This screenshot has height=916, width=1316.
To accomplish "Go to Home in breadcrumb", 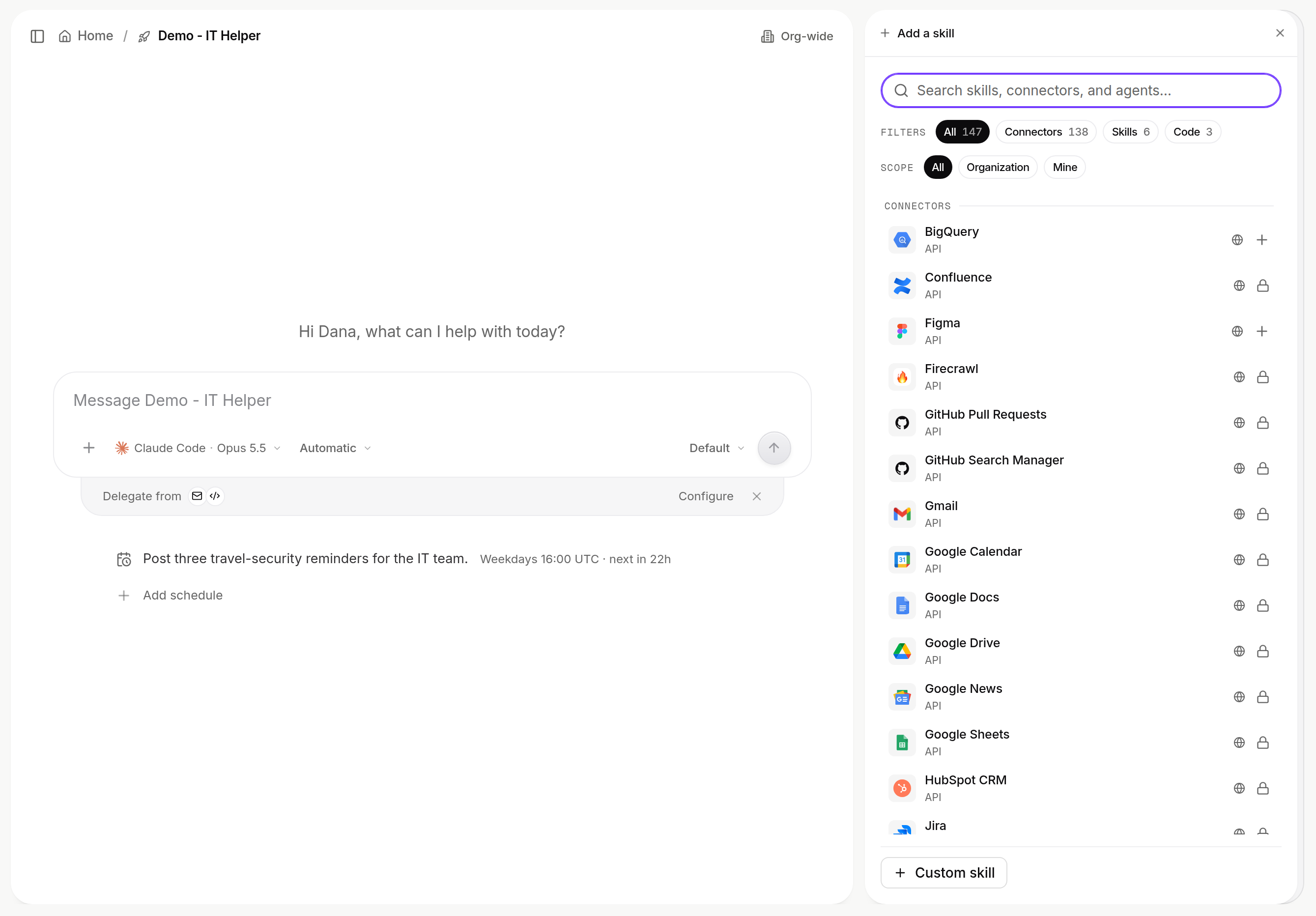I will [x=86, y=36].
